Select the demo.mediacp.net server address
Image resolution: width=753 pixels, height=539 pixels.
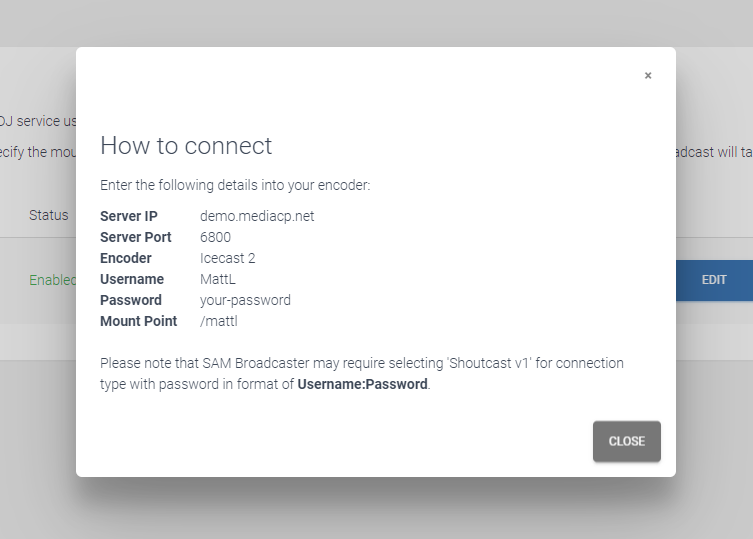[257, 216]
